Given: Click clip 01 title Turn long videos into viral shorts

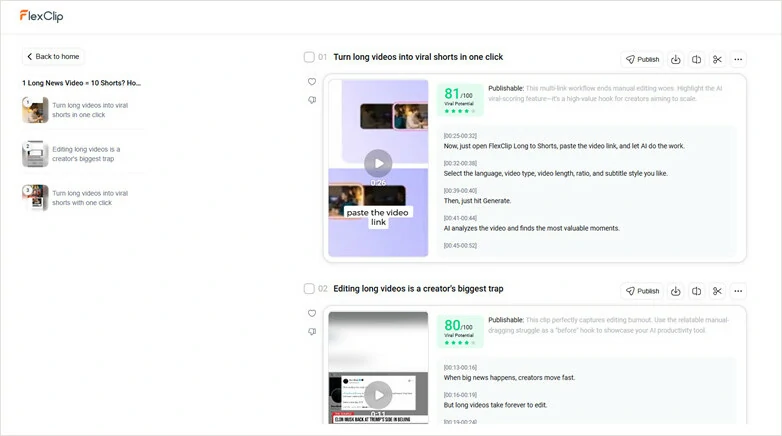Looking at the screenshot, I should coord(418,57).
